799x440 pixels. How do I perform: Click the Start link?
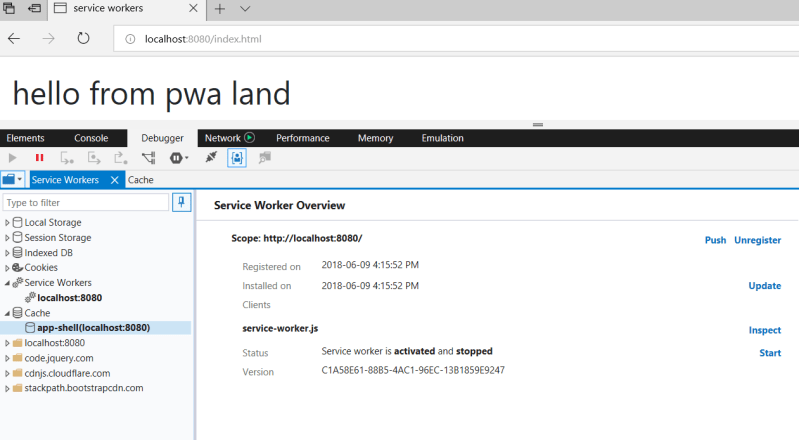[770, 353]
